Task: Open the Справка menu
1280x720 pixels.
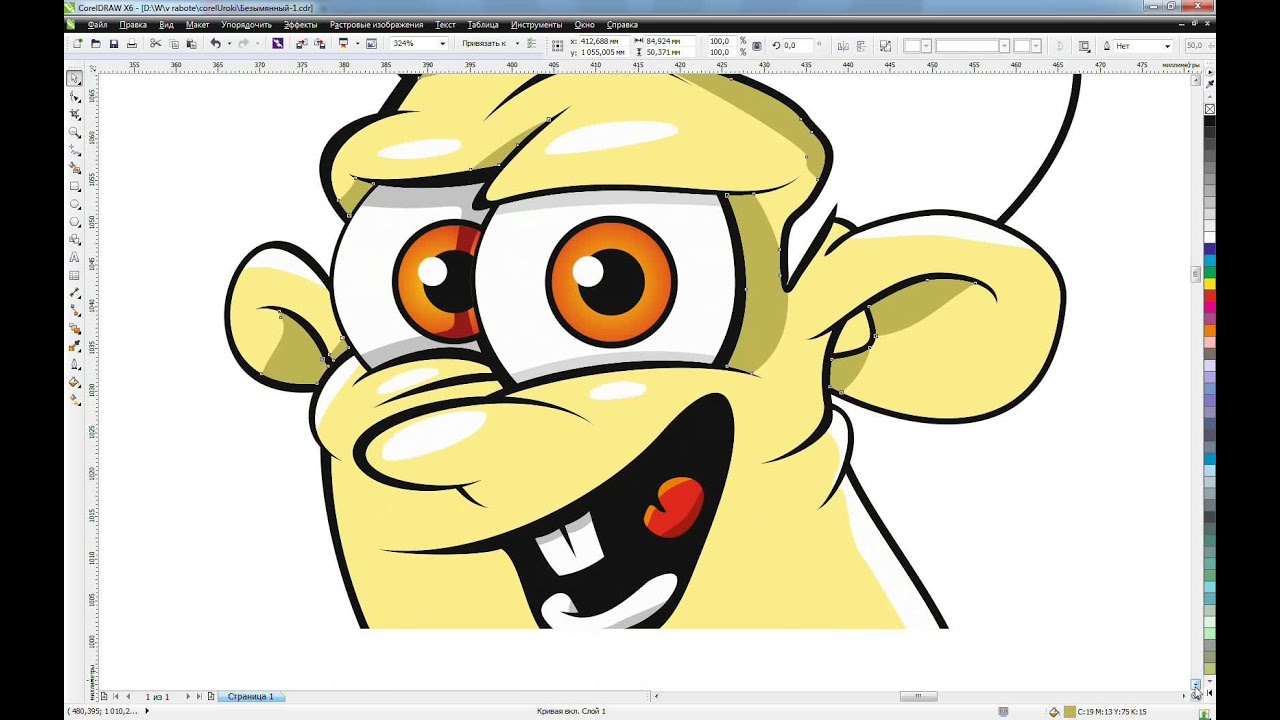Action: coord(622,24)
